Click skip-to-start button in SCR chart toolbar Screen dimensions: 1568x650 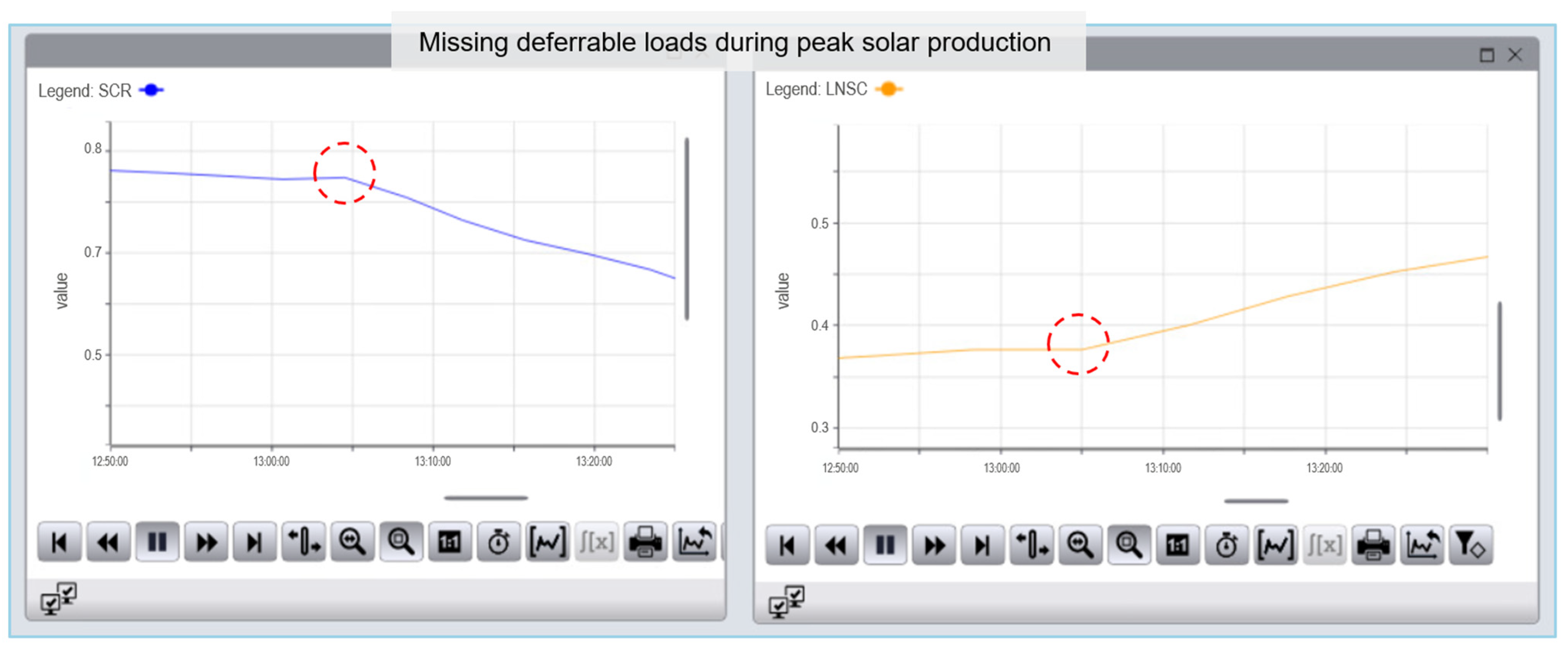click(x=59, y=542)
